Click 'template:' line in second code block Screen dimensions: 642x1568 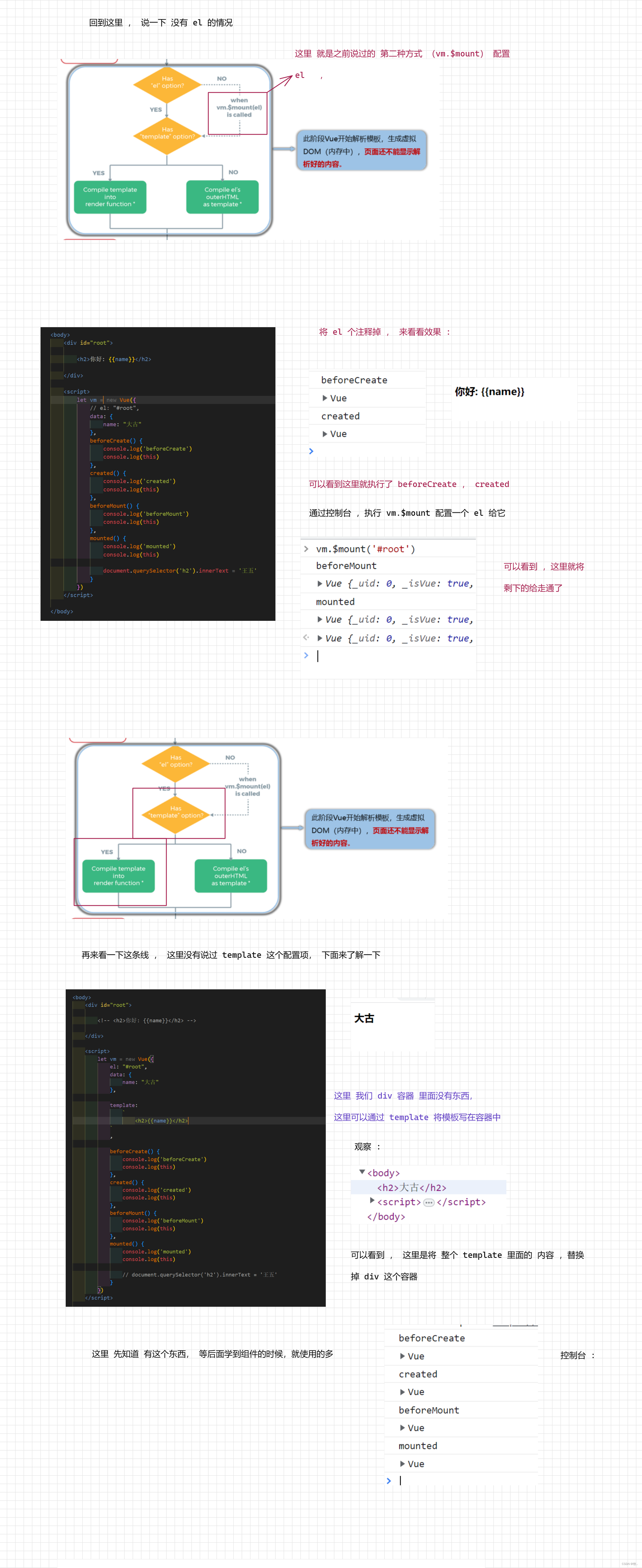tap(124, 1105)
